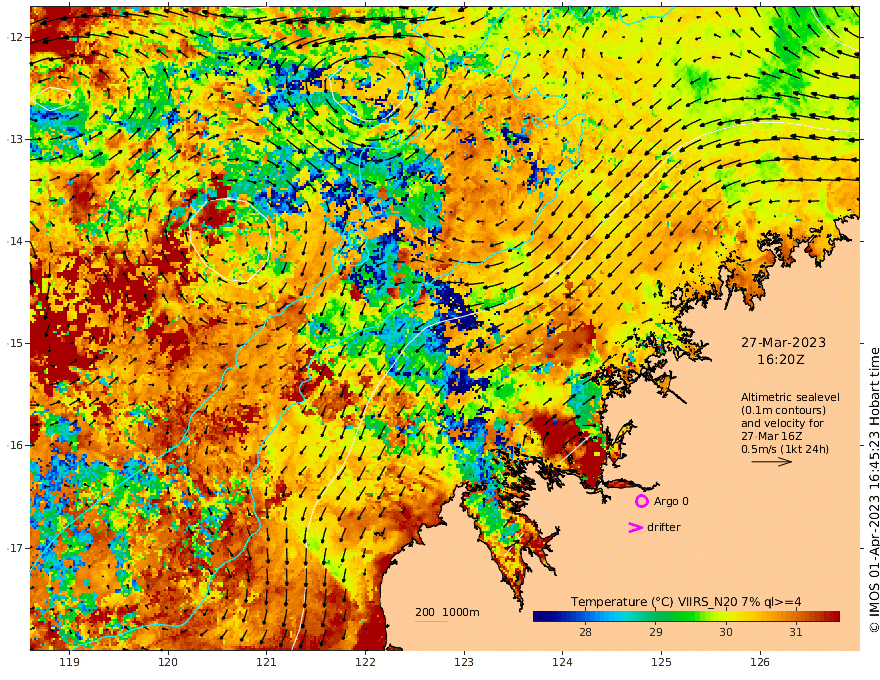Click the colorbar value 28

[585, 632]
